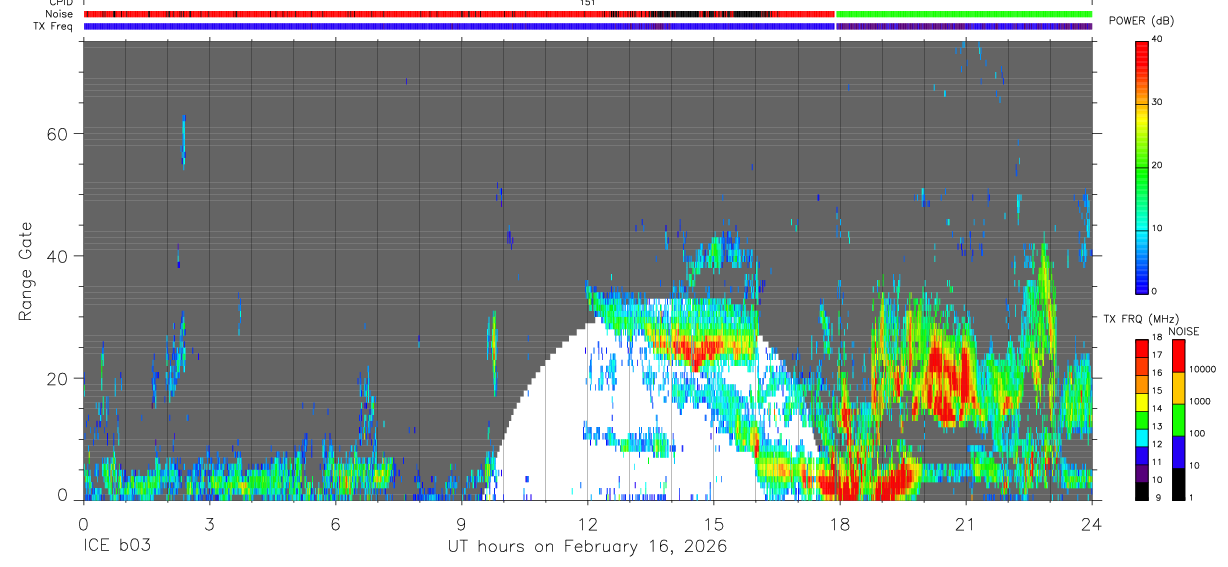The height and width of the screenshot is (567, 1228).
Task: Click the green section of Noise bar
Action: (964, 14)
